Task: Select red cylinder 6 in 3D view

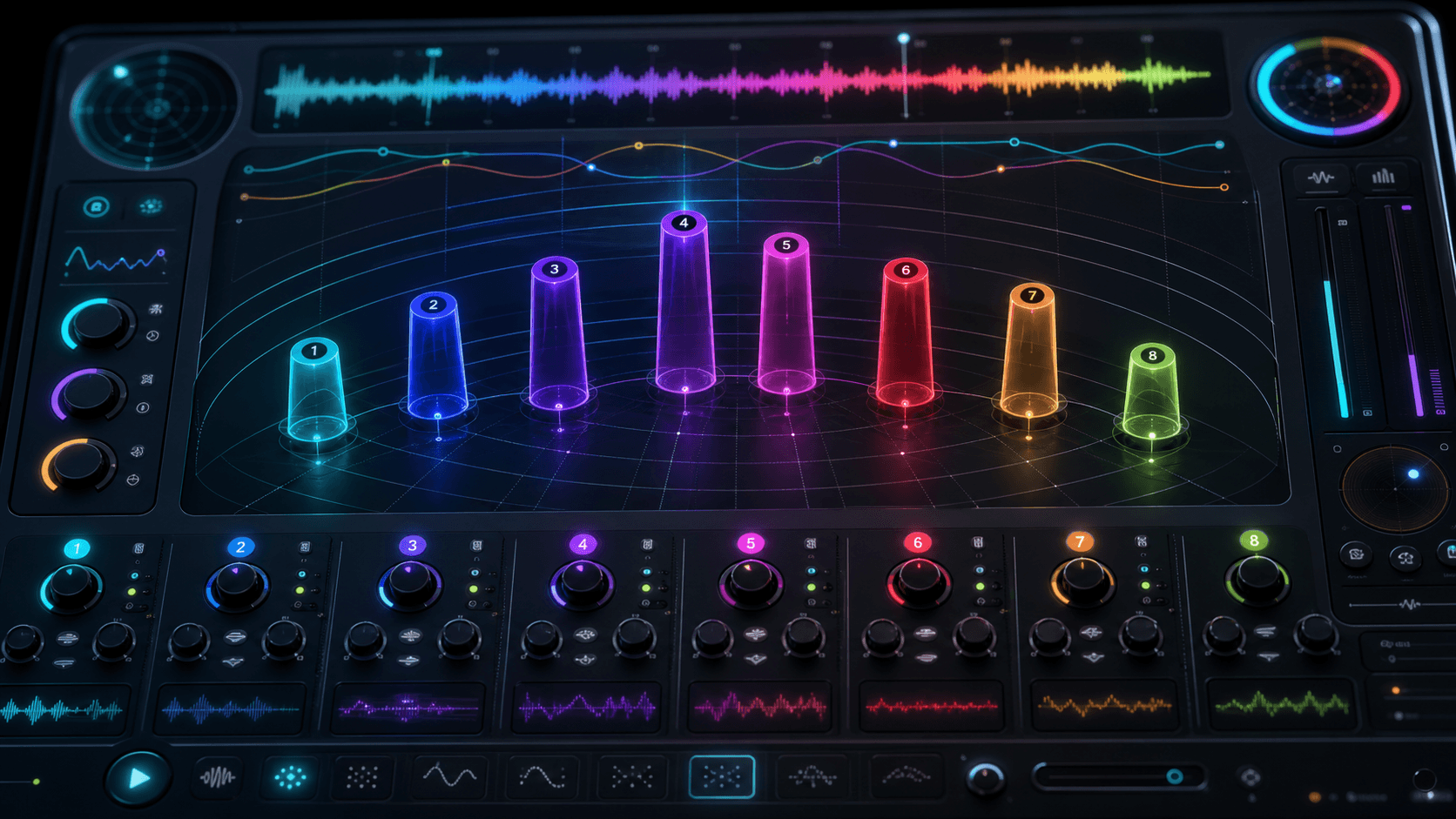Action: 905,332
